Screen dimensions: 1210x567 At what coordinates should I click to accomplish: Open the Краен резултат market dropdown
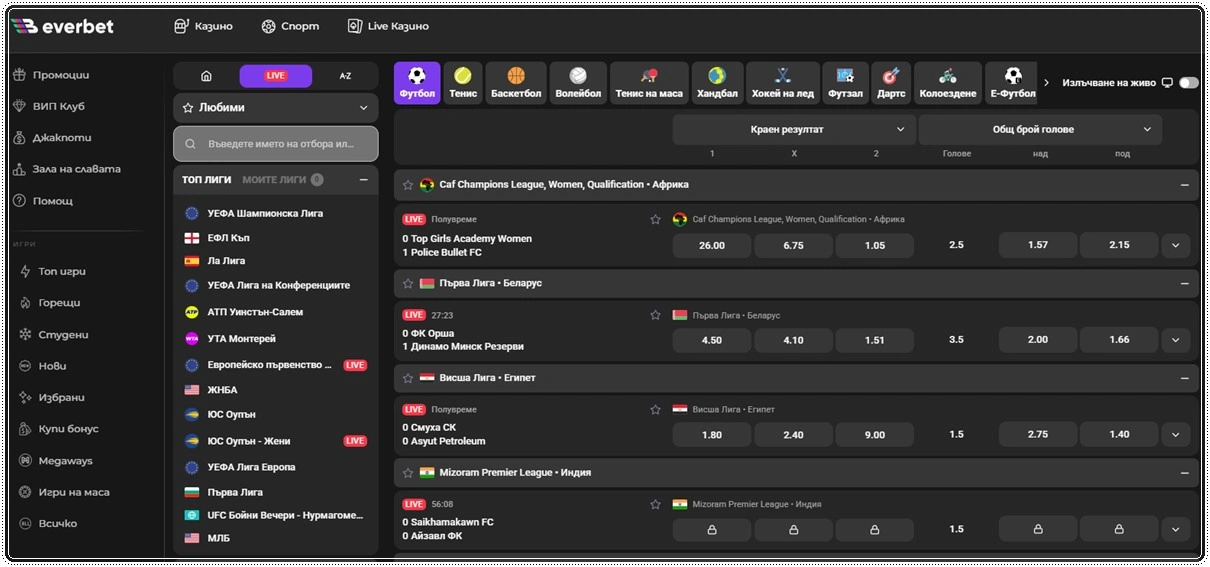pyautogui.click(x=794, y=129)
